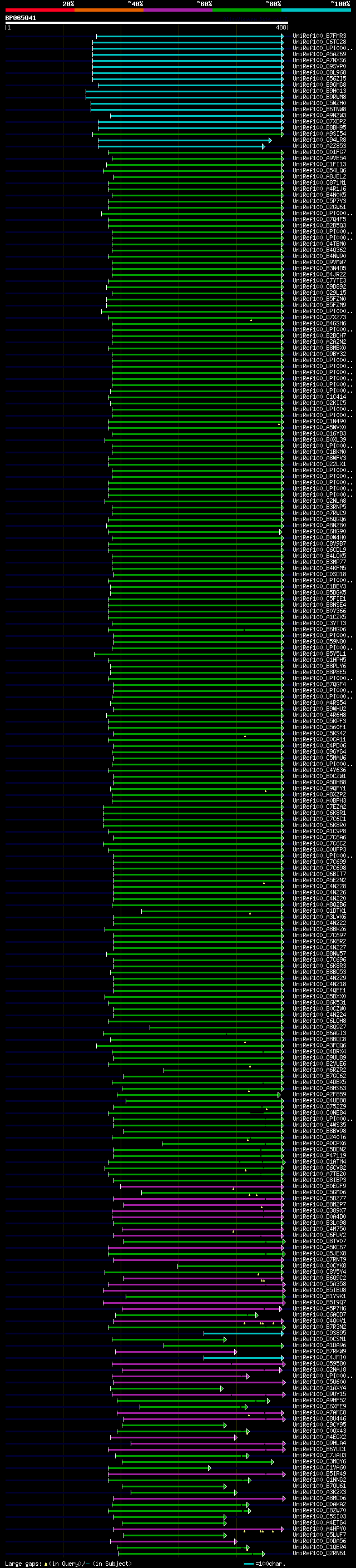
Task: Click the cyan ~100% identity legend segment
Action: pos(316,10)
